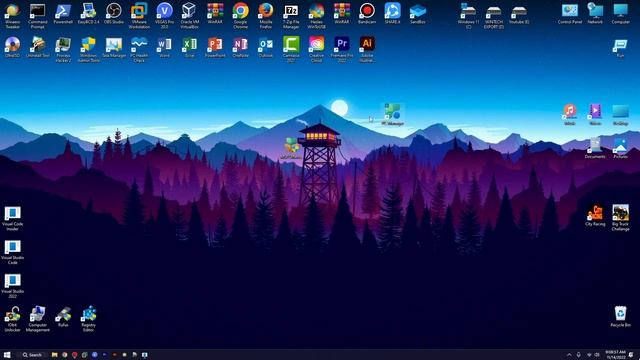Open the Word desktop shortcut
The height and width of the screenshot is (360, 640).
pyautogui.click(x=164, y=47)
